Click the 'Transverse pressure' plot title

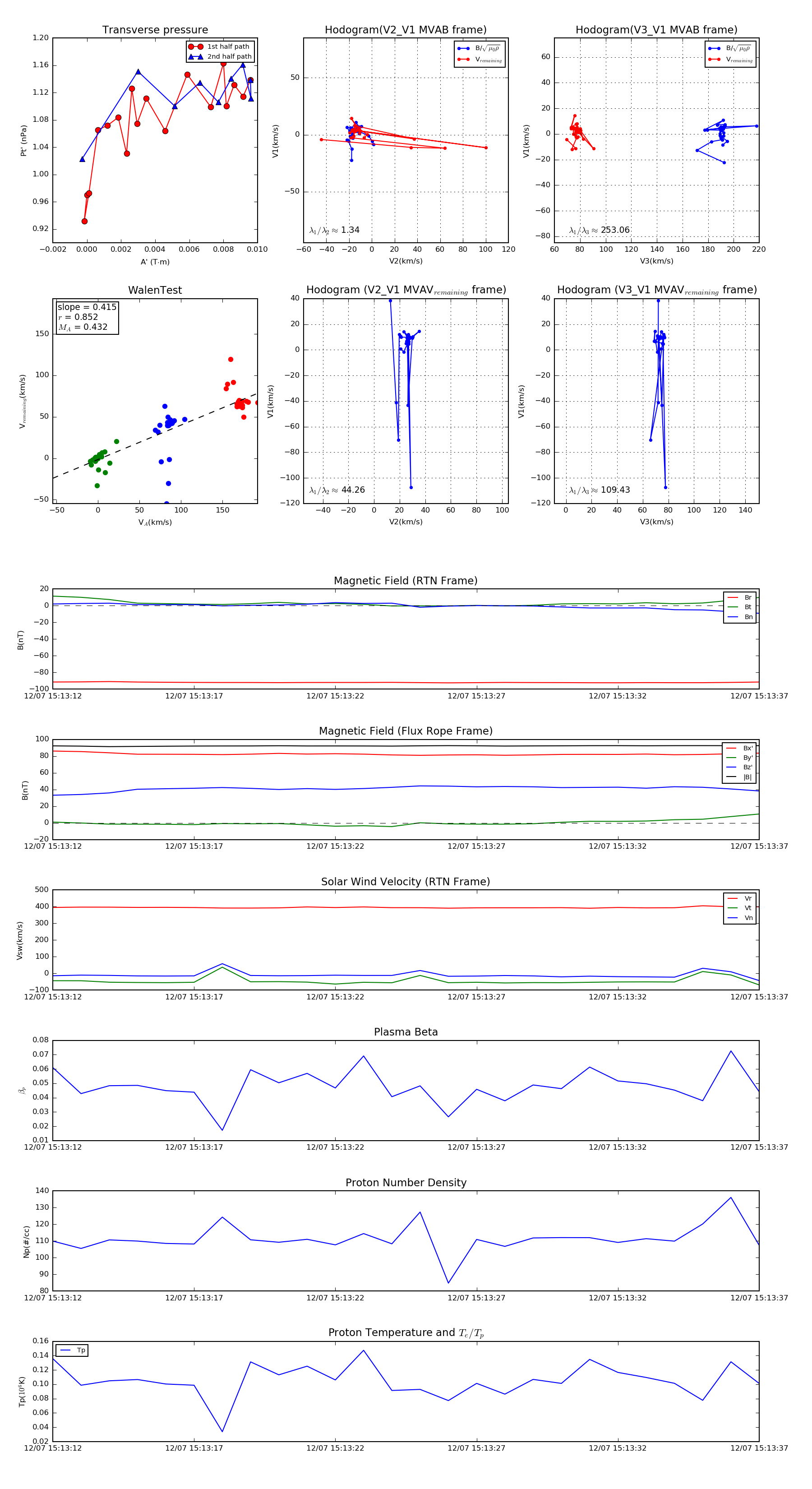[x=155, y=30]
